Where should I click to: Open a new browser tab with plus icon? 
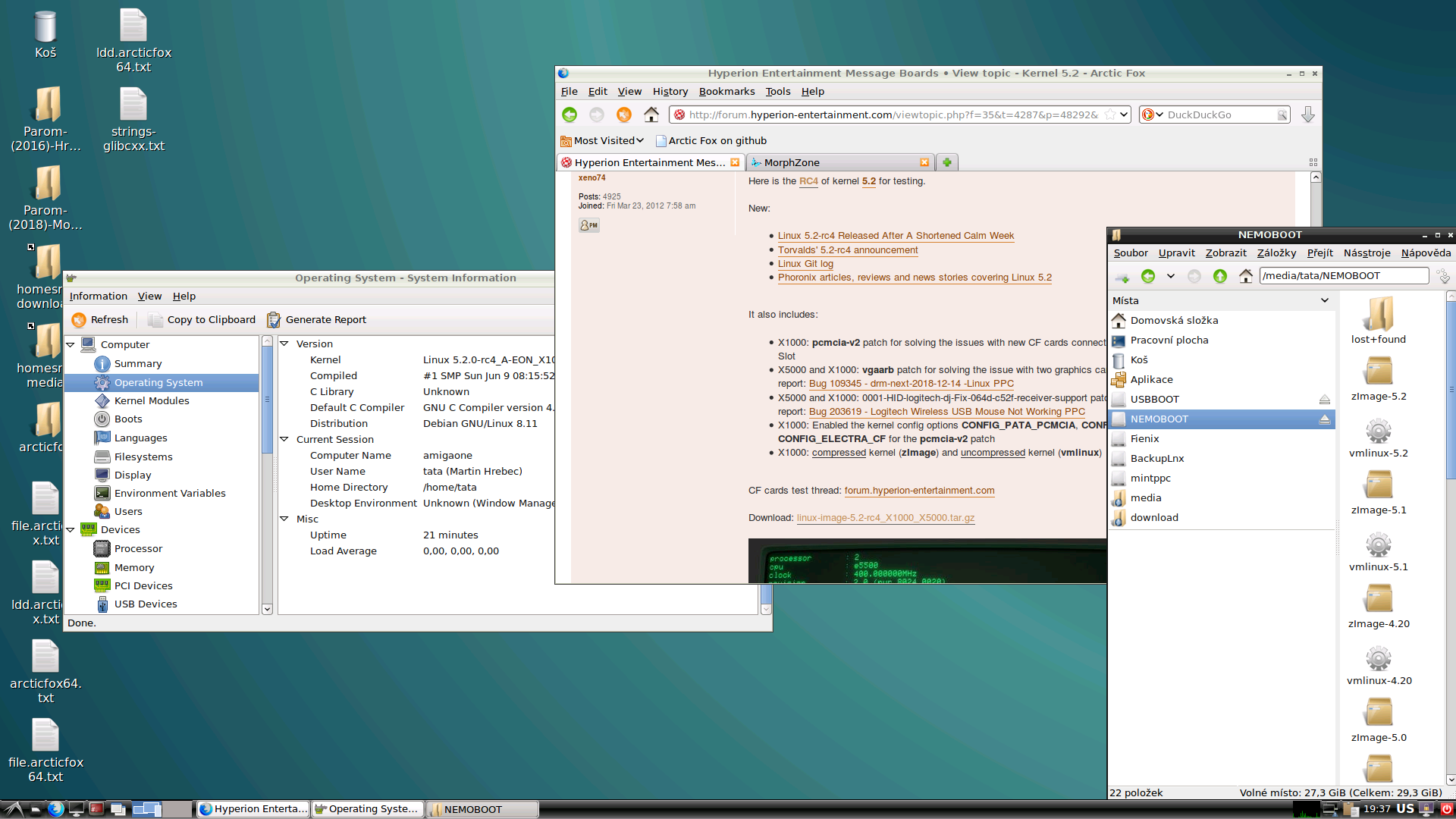[x=946, y=162]
